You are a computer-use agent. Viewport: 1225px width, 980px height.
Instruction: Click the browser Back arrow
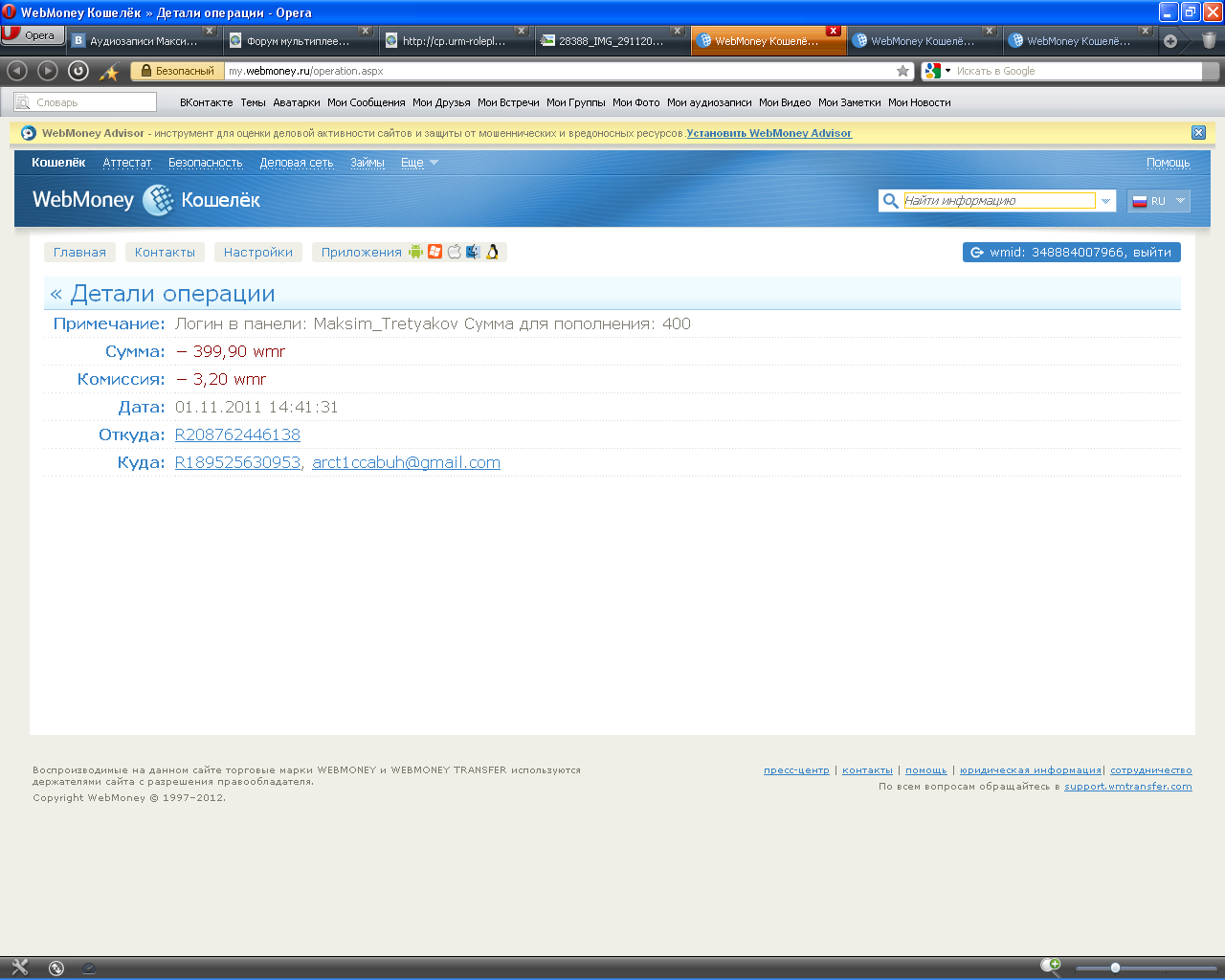17,71
